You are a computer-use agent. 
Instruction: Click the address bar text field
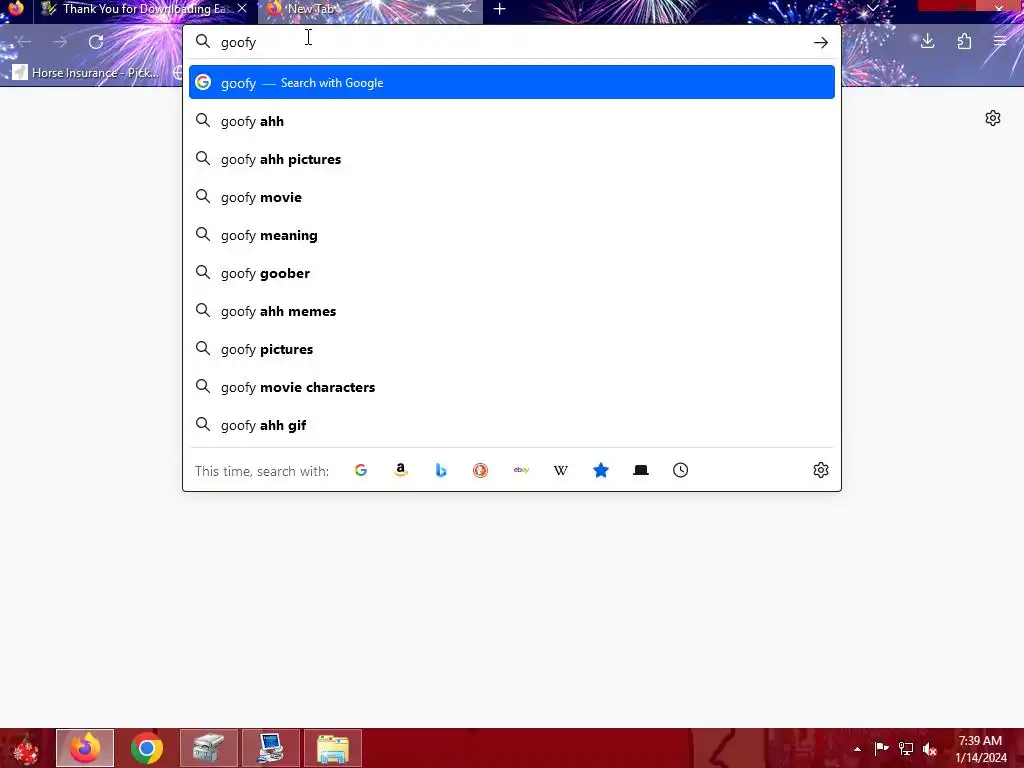coord(509,42)
